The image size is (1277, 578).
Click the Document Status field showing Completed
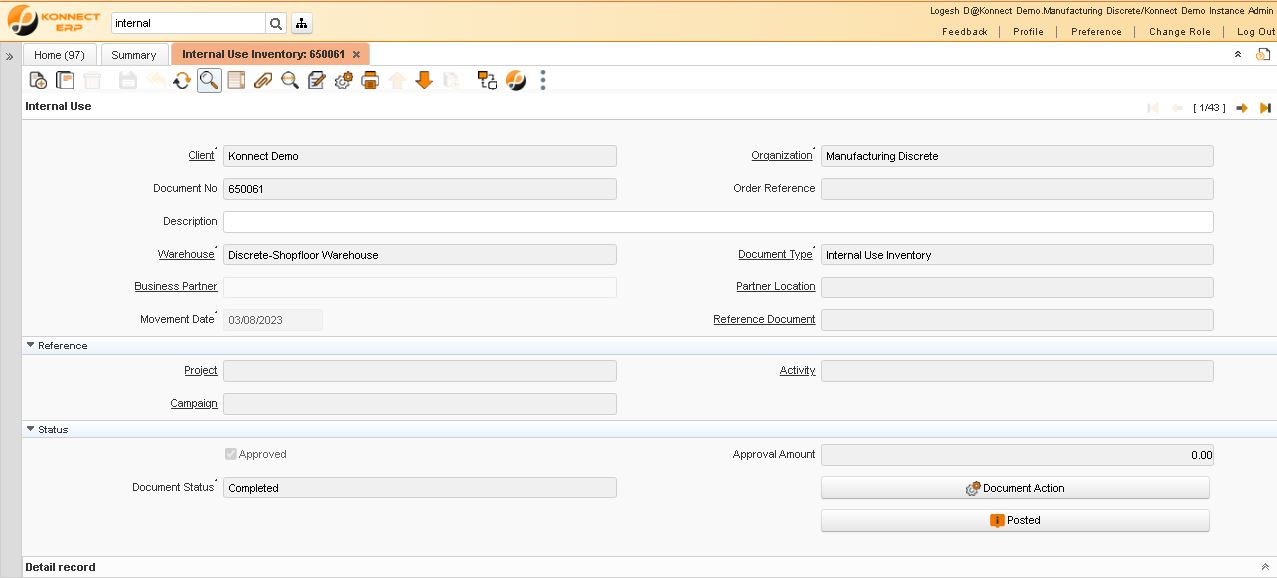420,488
